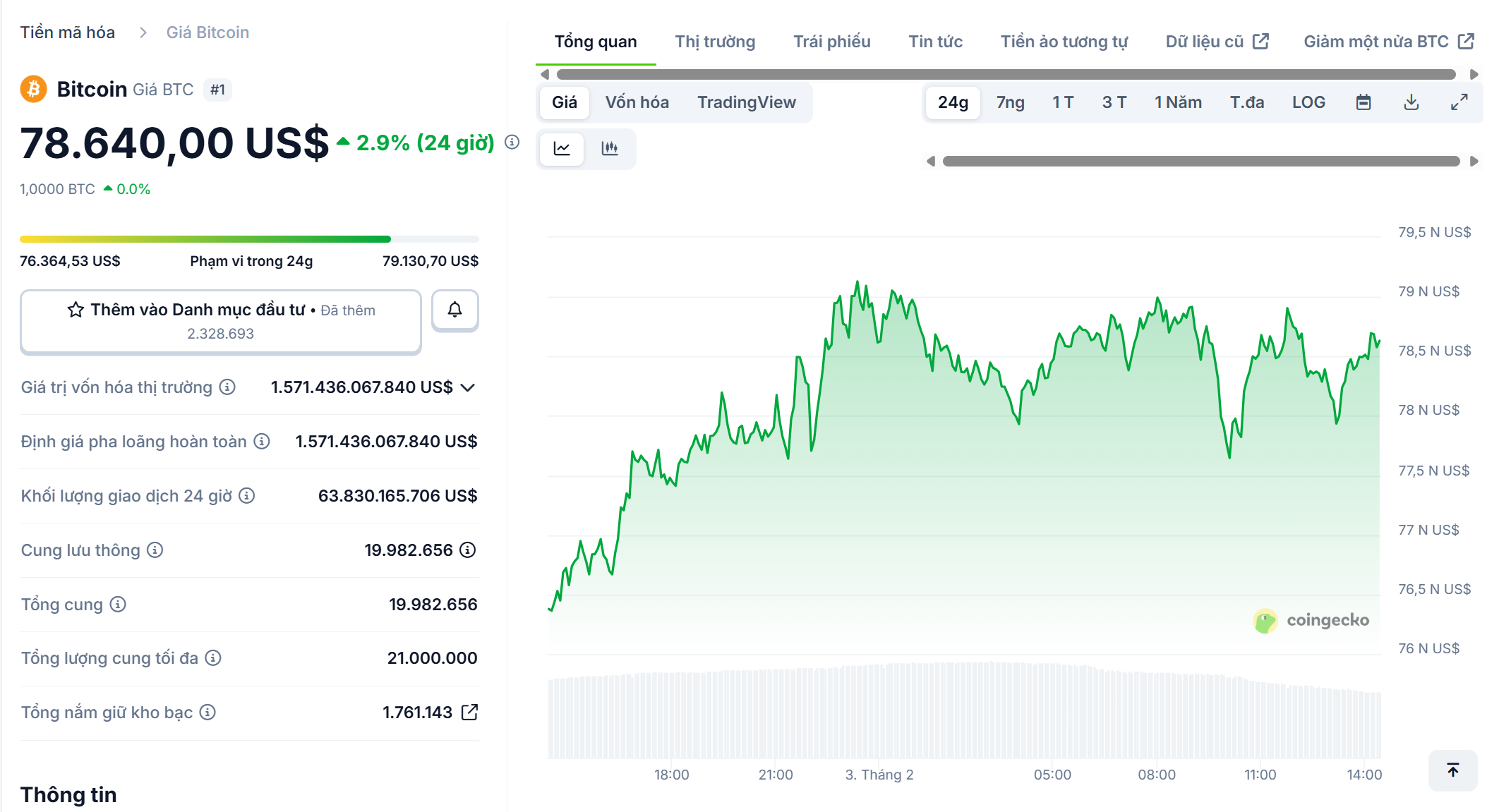Open the Tiền mã hóa breadcrumb link

click(66, 32)
